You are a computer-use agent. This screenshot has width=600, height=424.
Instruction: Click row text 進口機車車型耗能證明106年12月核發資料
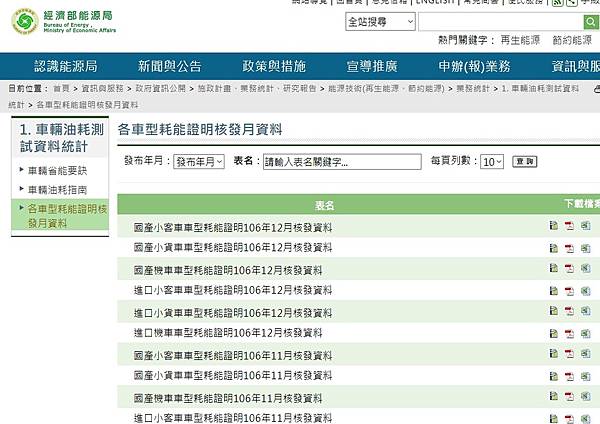(x=228, y=333)
